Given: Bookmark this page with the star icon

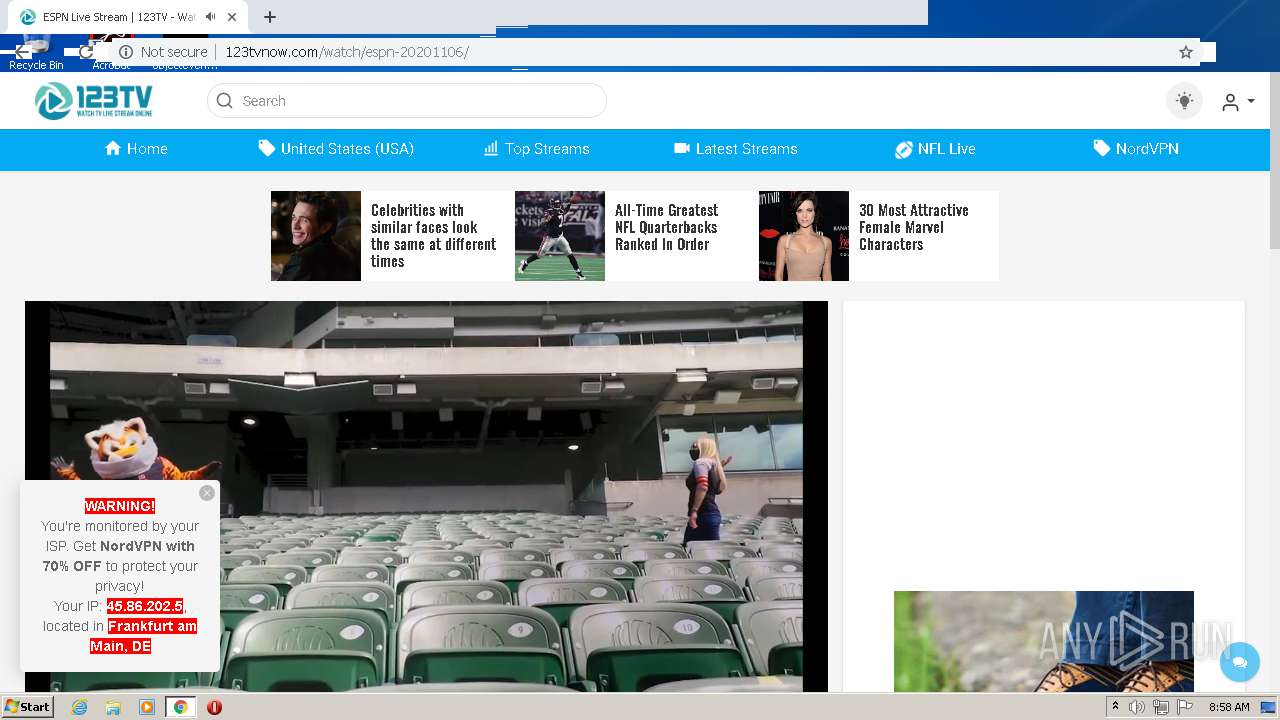Looking at the screenshot, I should tap(1186, 52).
